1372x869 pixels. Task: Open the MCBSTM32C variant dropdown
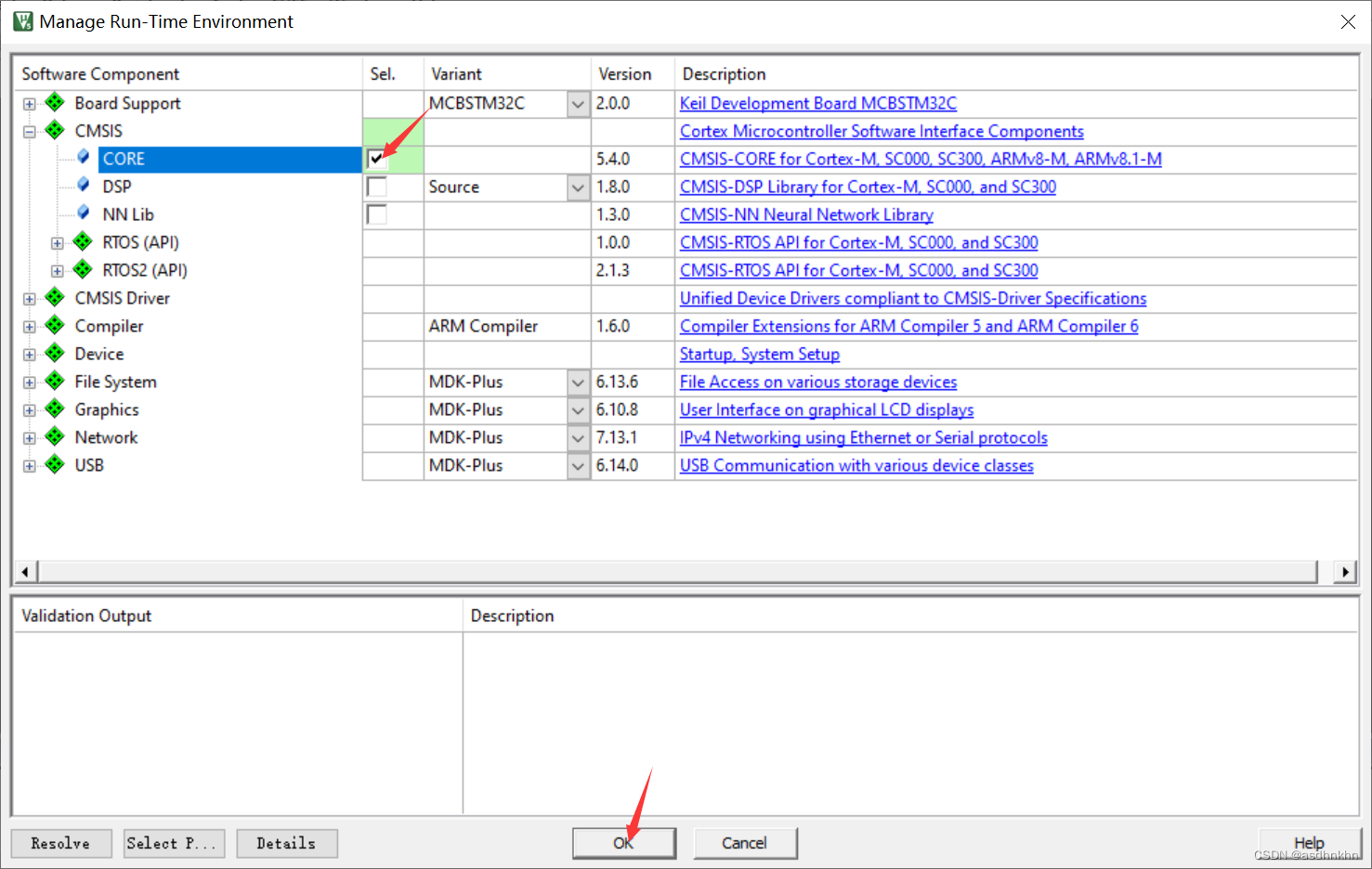click(578, 104)
